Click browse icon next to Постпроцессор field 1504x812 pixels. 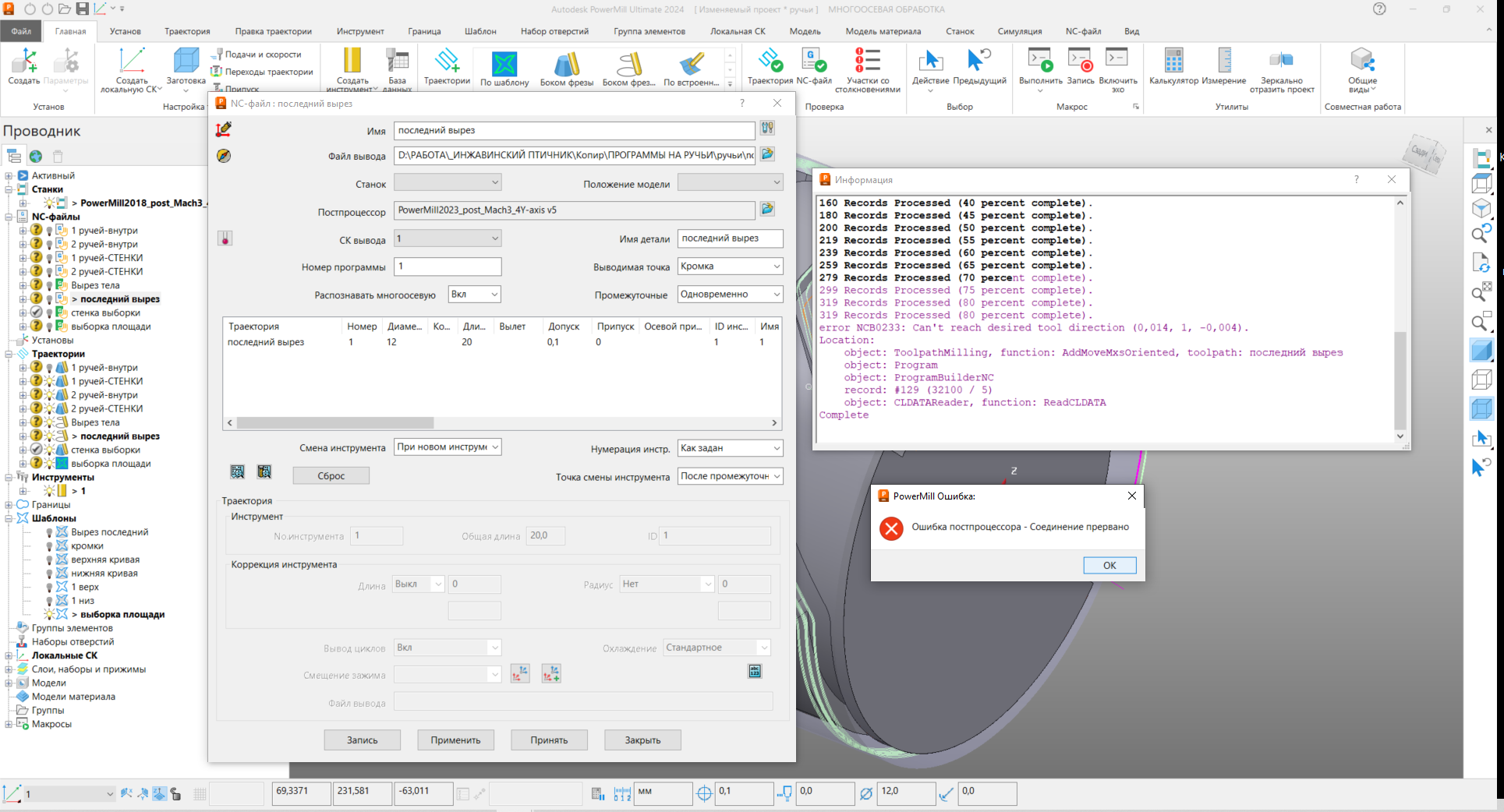767,209
